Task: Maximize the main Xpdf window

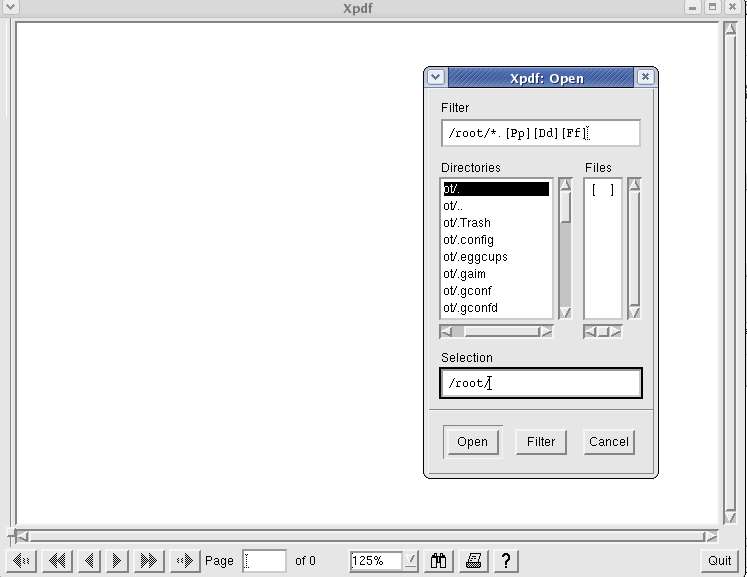Action: tap(712, 7)
